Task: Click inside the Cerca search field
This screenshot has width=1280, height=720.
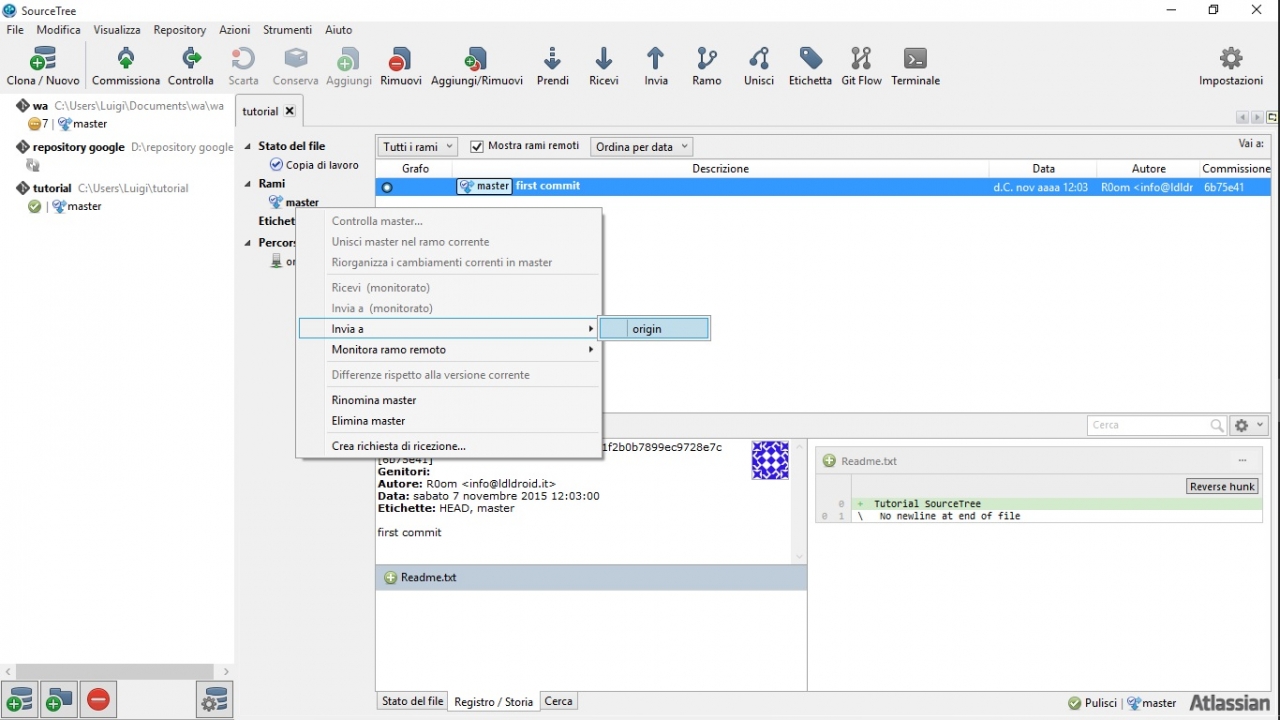Action: coord(1150,426)
